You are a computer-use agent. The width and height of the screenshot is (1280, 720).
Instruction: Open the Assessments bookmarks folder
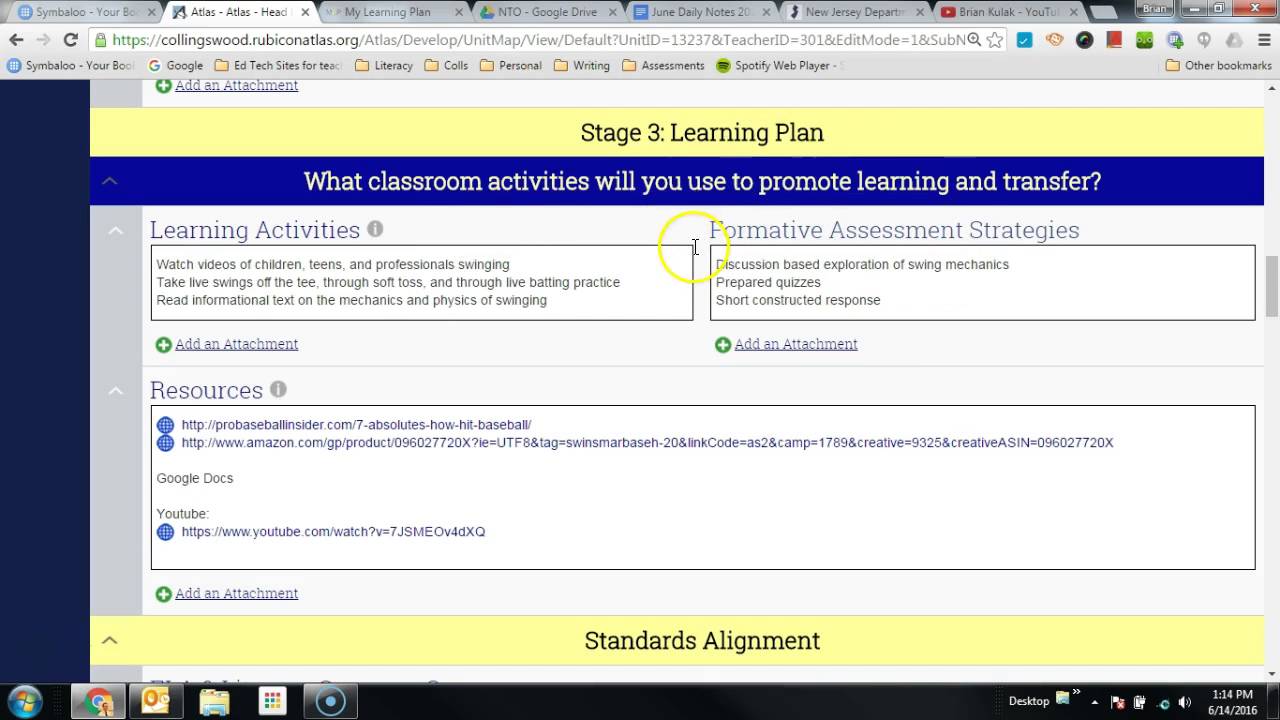coord(663,65)
